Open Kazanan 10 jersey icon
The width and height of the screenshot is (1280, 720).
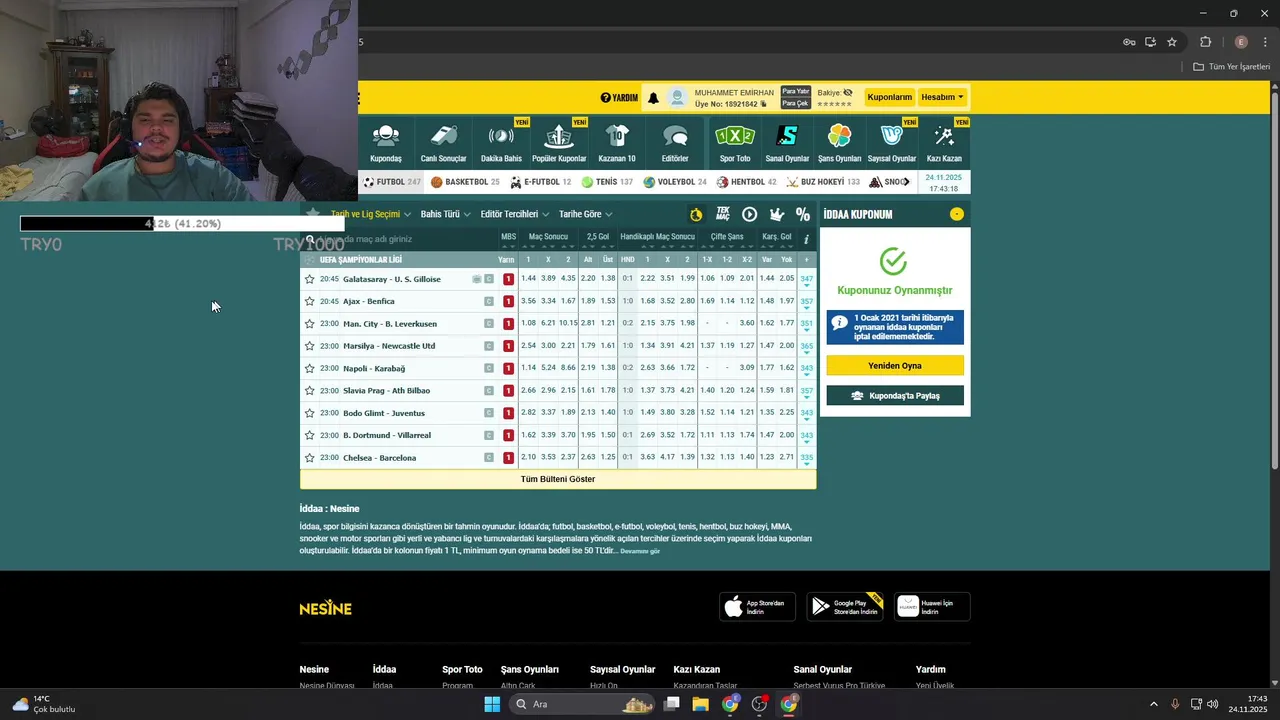617,136
